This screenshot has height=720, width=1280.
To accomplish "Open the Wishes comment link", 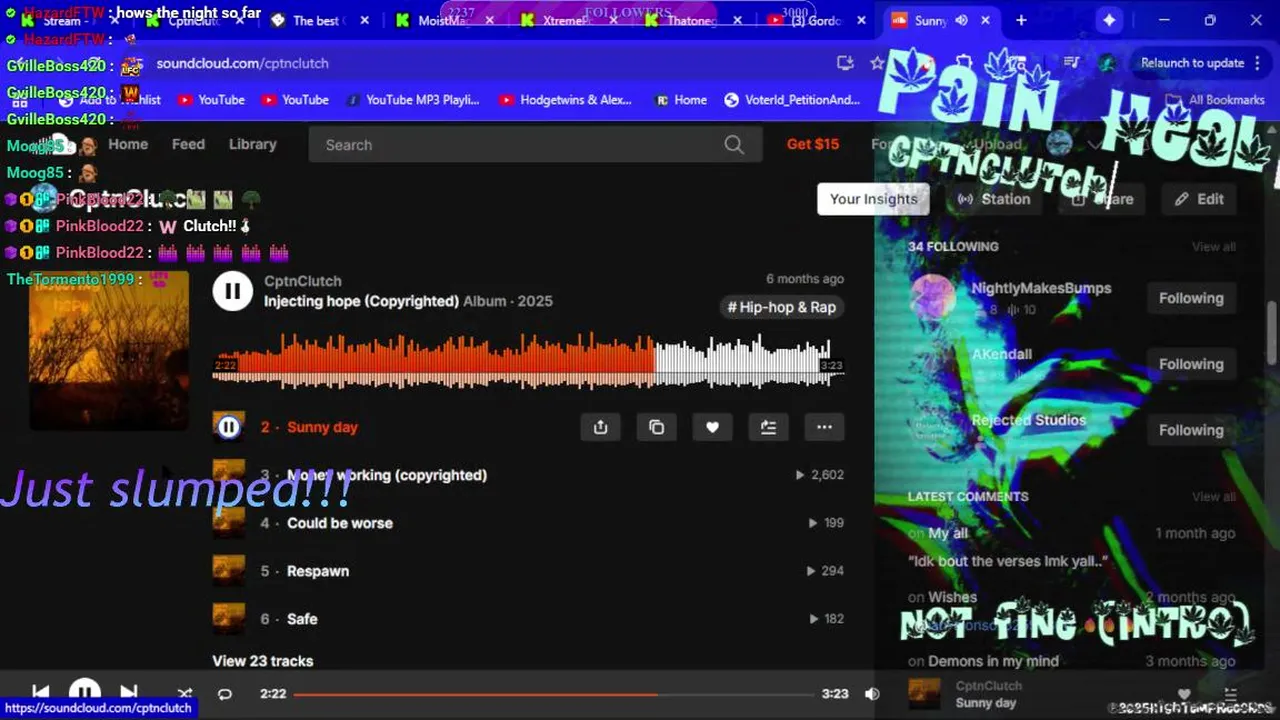I will coord(952,597).
